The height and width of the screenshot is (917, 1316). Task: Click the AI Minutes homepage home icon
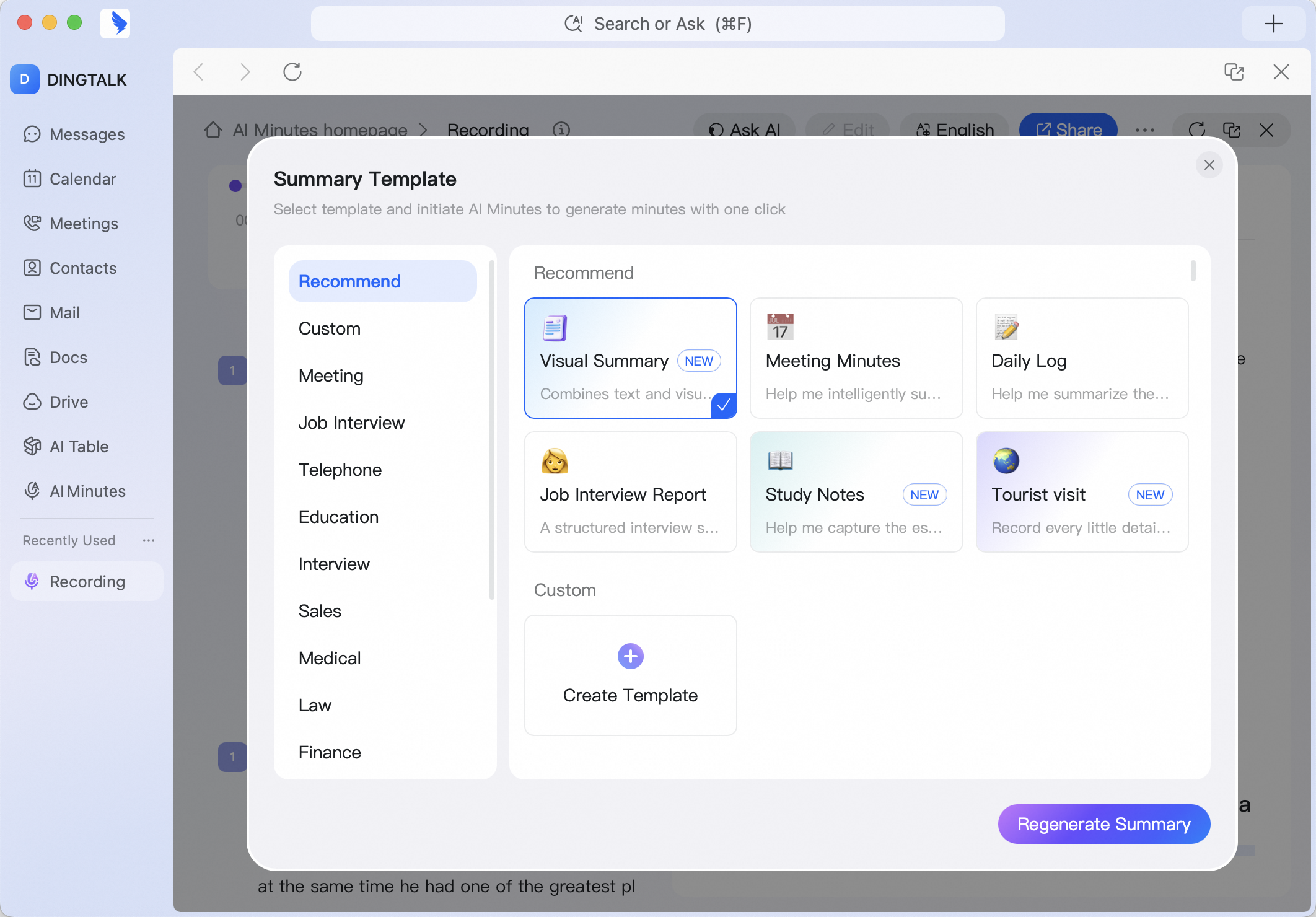click(213, 129)
